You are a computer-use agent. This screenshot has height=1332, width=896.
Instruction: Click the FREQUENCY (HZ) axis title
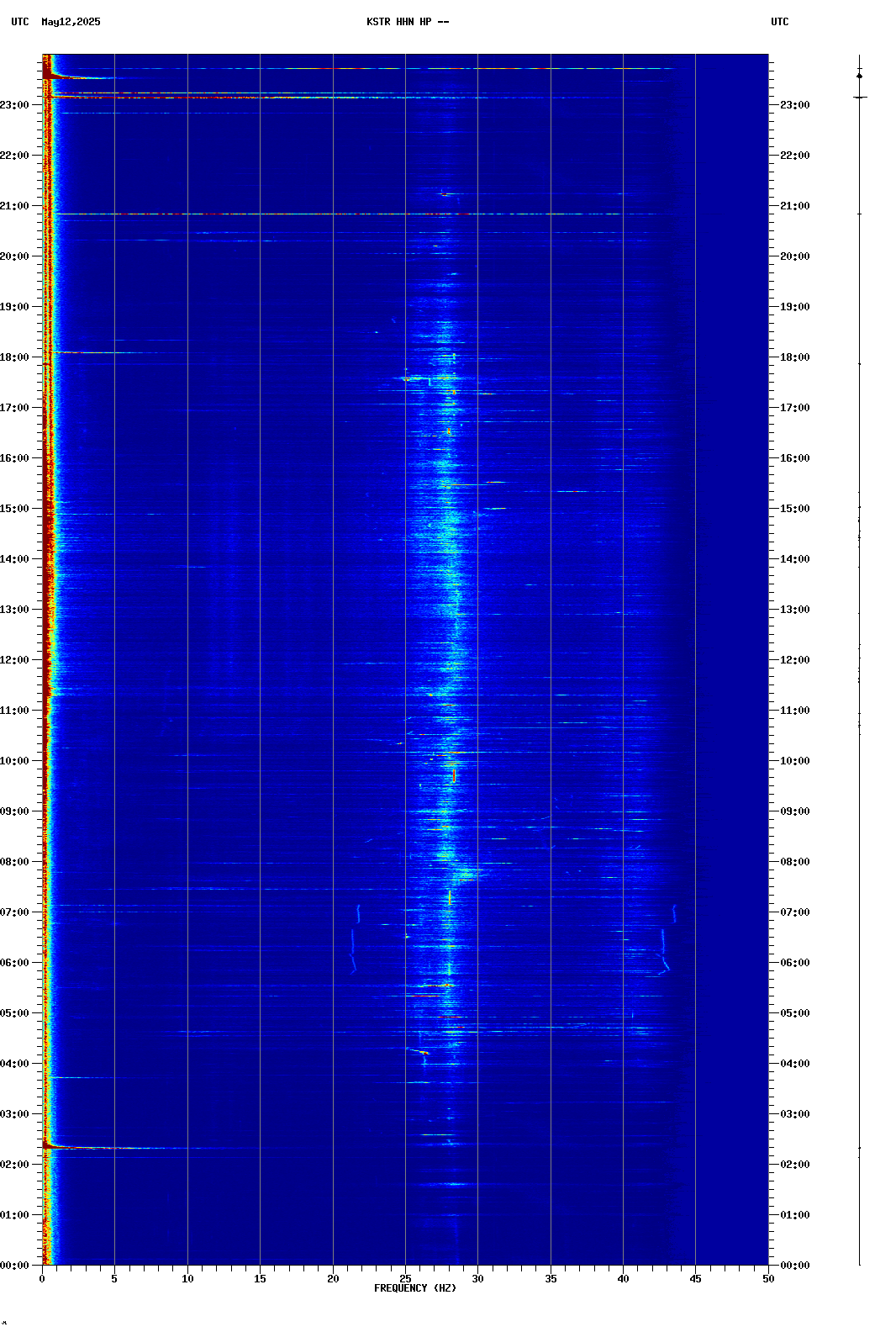[x=415, y=1288]
